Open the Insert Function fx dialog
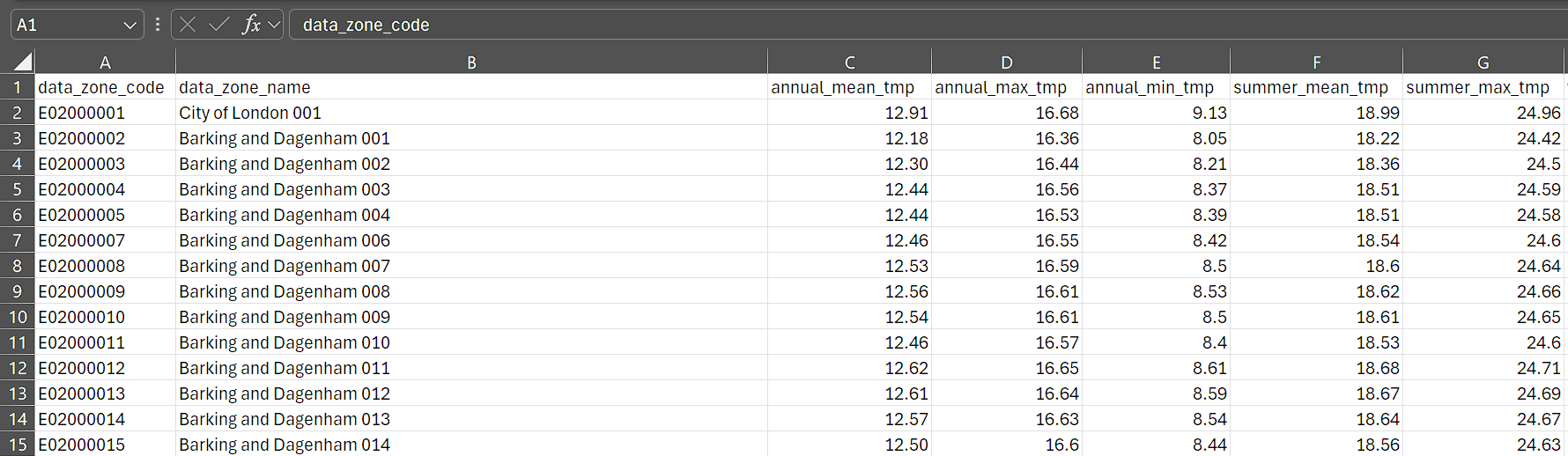 click(251, 25)
